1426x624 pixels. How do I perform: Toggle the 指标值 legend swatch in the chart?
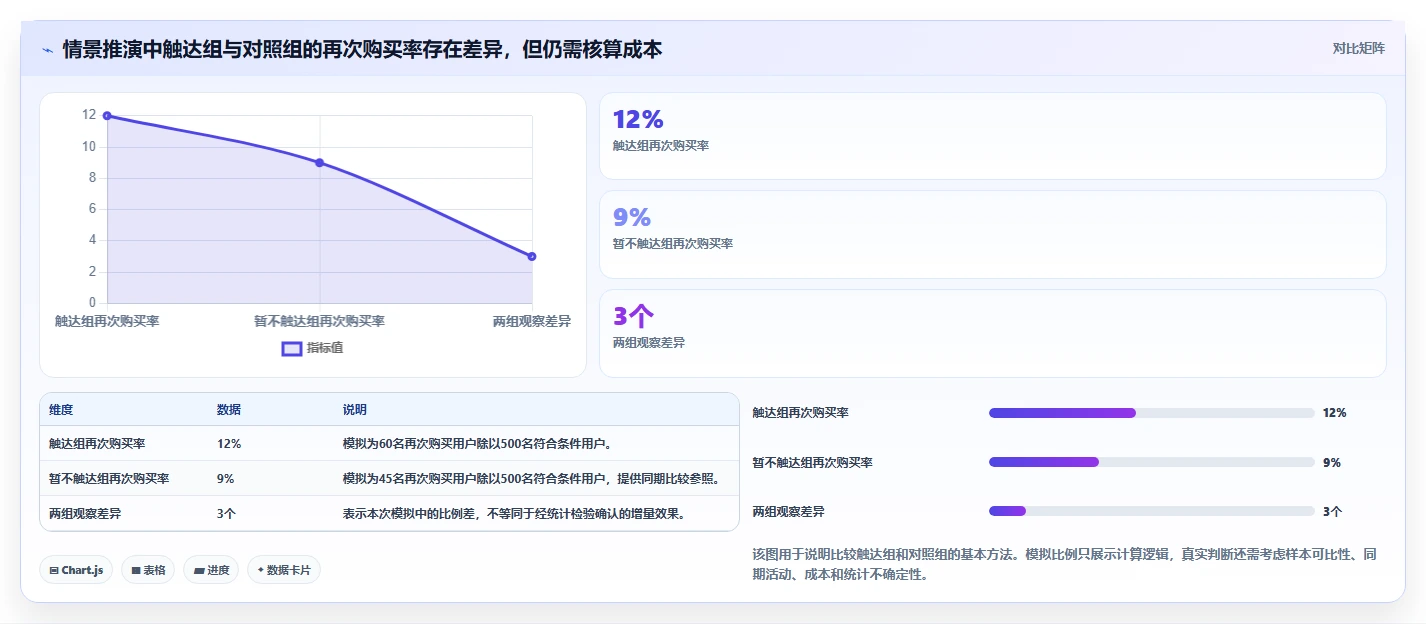(x=292, y=348)
